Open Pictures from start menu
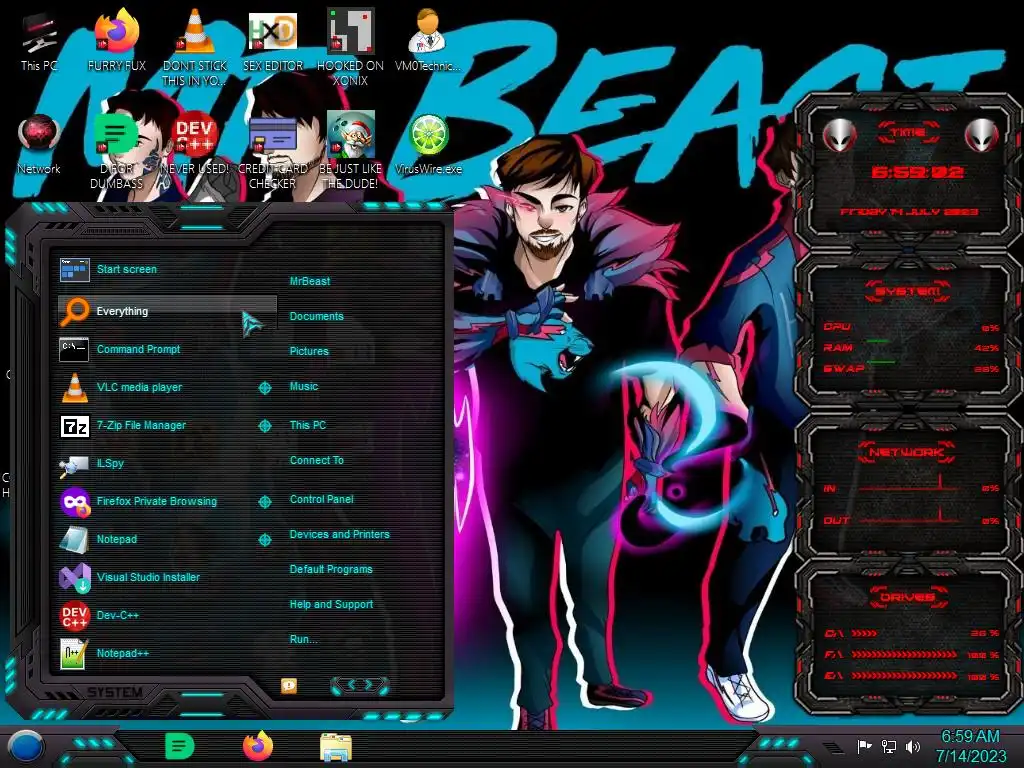 tap(309, 351)
